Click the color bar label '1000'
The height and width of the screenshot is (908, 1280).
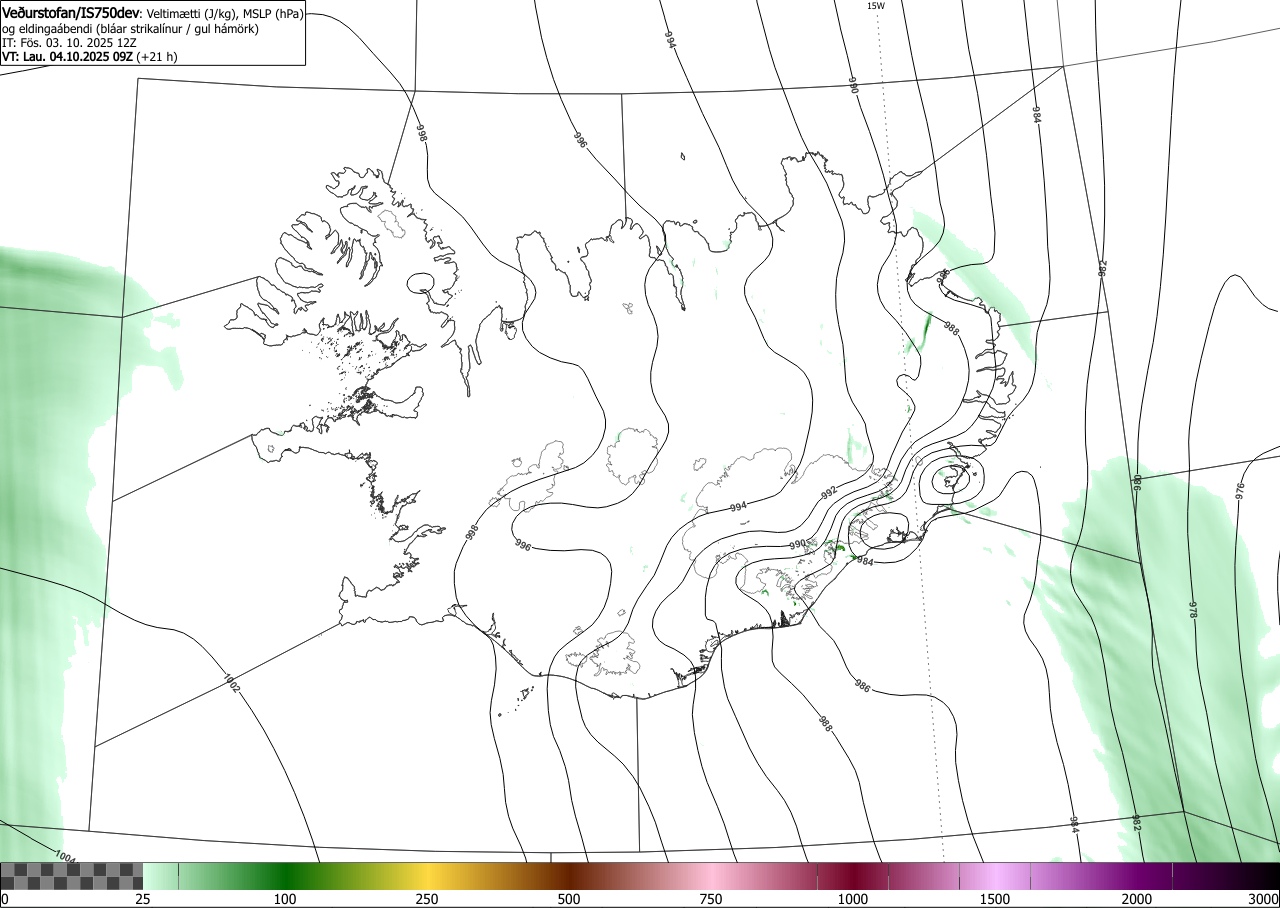click(853, 899)
